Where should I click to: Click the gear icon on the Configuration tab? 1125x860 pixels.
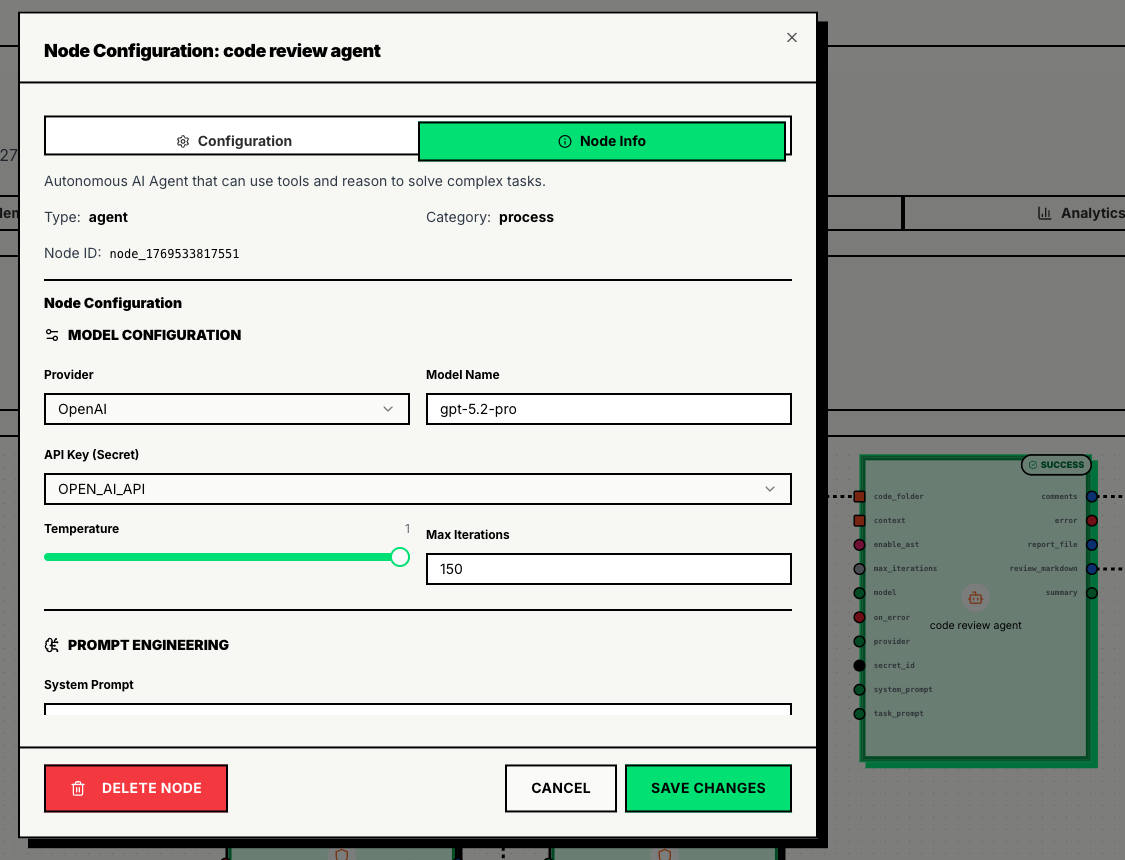pyautogui.click(x=183, y=141)
